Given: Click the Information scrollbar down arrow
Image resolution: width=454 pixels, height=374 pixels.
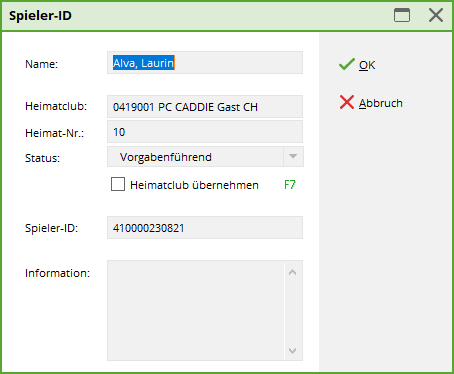Looking at the screenshot, I should click(x=293, y=351).
